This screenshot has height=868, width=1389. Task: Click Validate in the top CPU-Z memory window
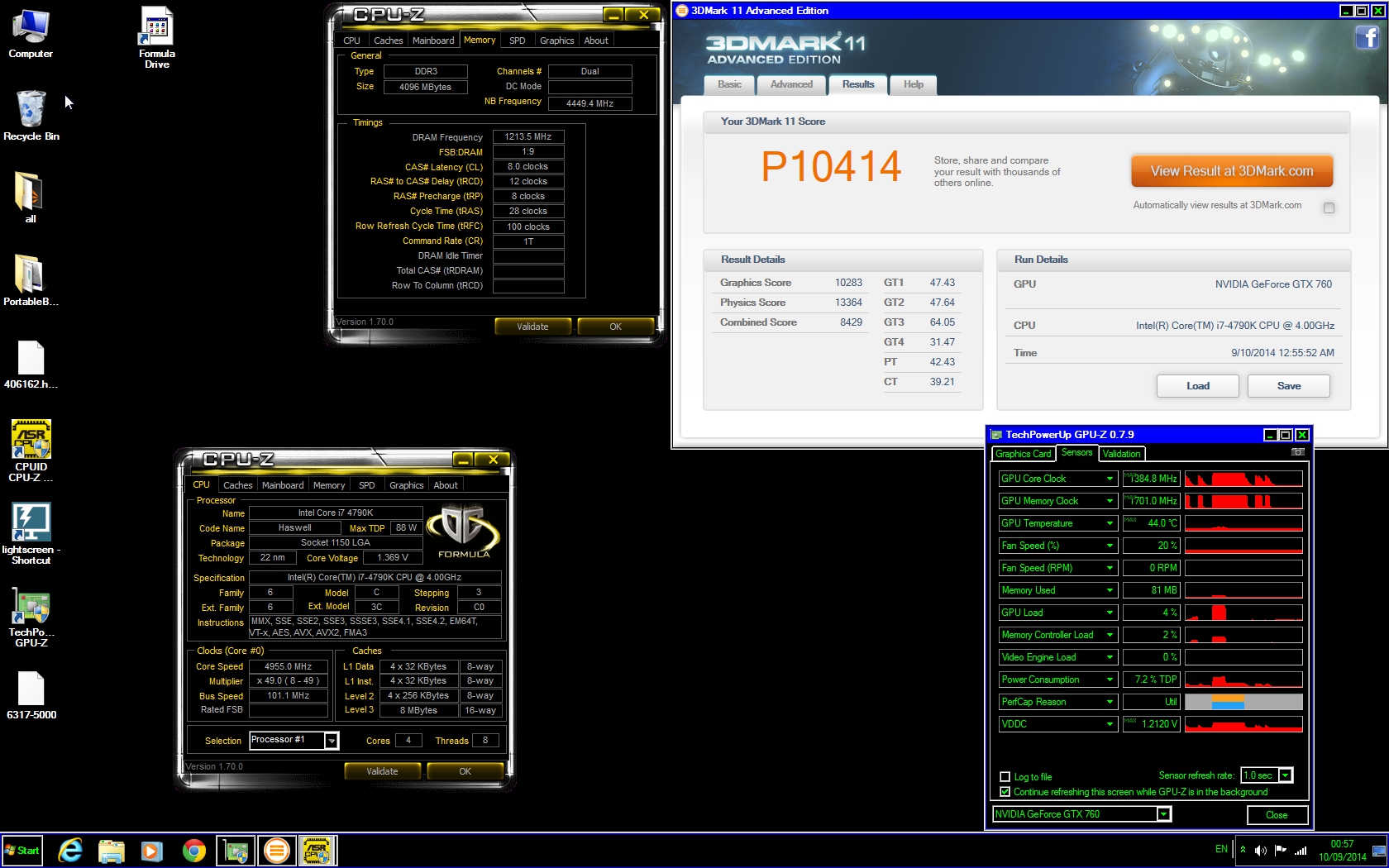(x=532, y=327)
